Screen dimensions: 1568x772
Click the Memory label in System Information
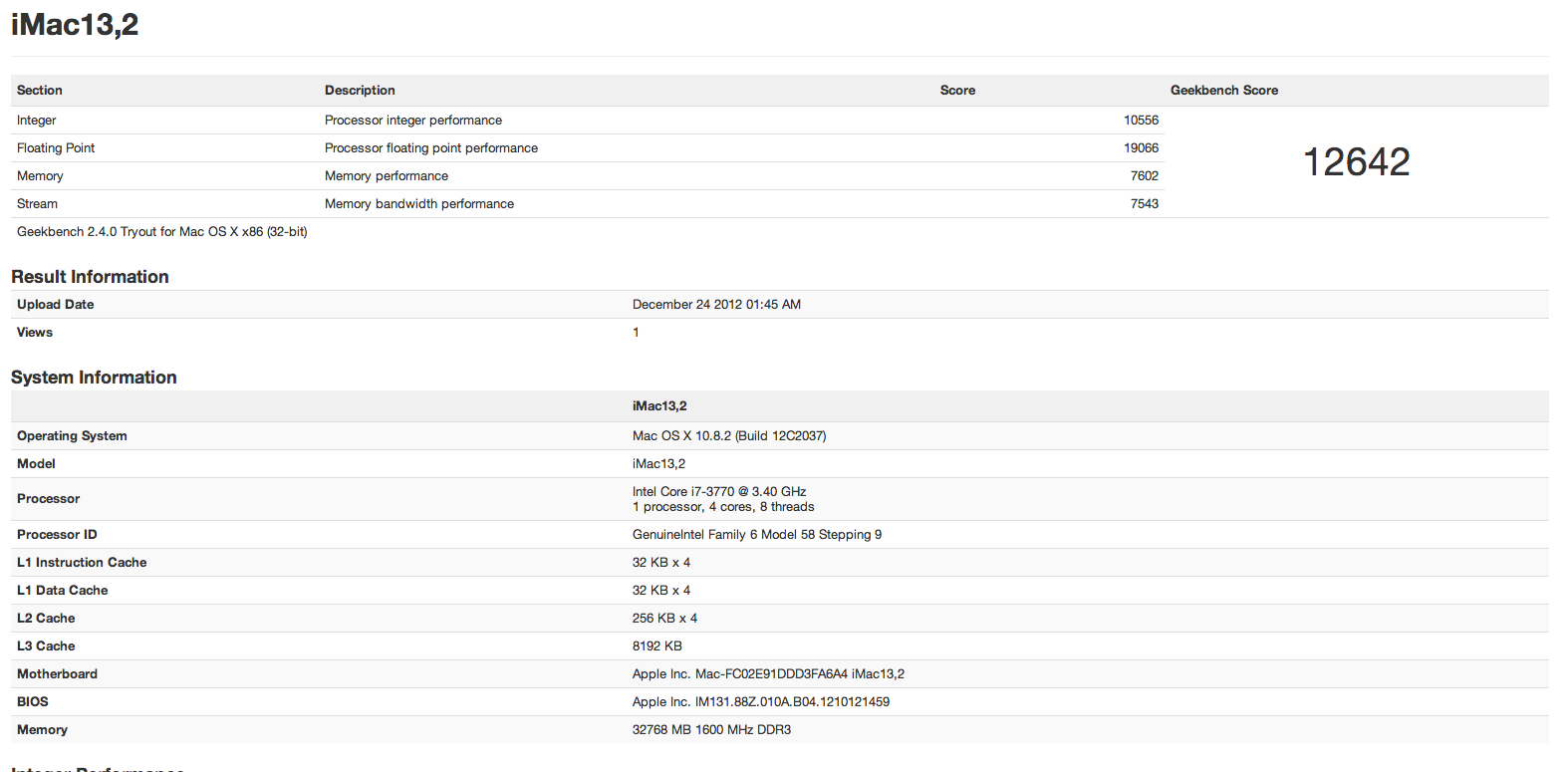(42, 729)
